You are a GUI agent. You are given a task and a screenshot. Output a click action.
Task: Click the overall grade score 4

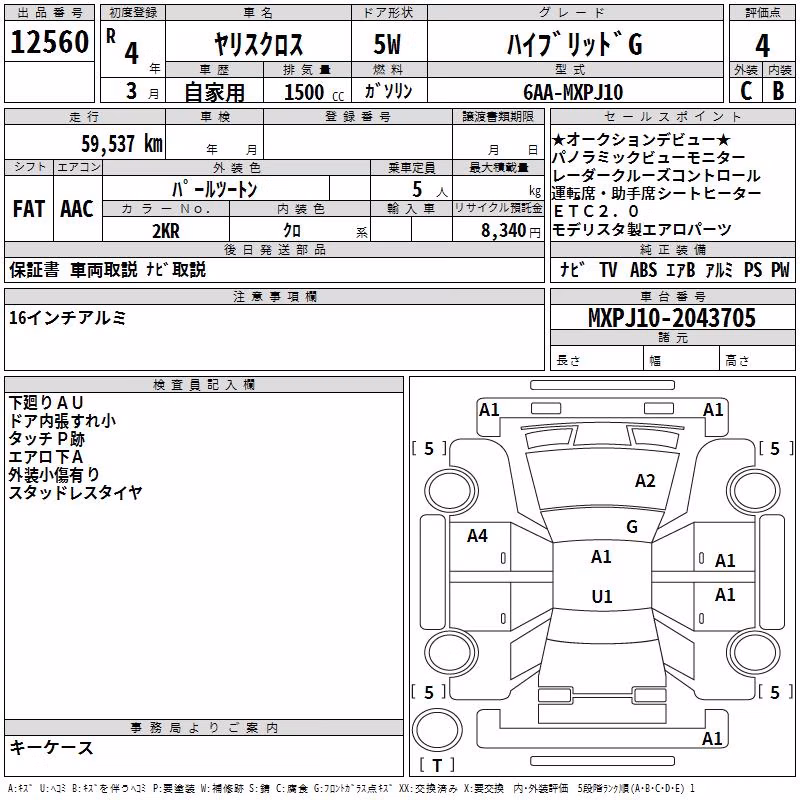tap(762, 46)
